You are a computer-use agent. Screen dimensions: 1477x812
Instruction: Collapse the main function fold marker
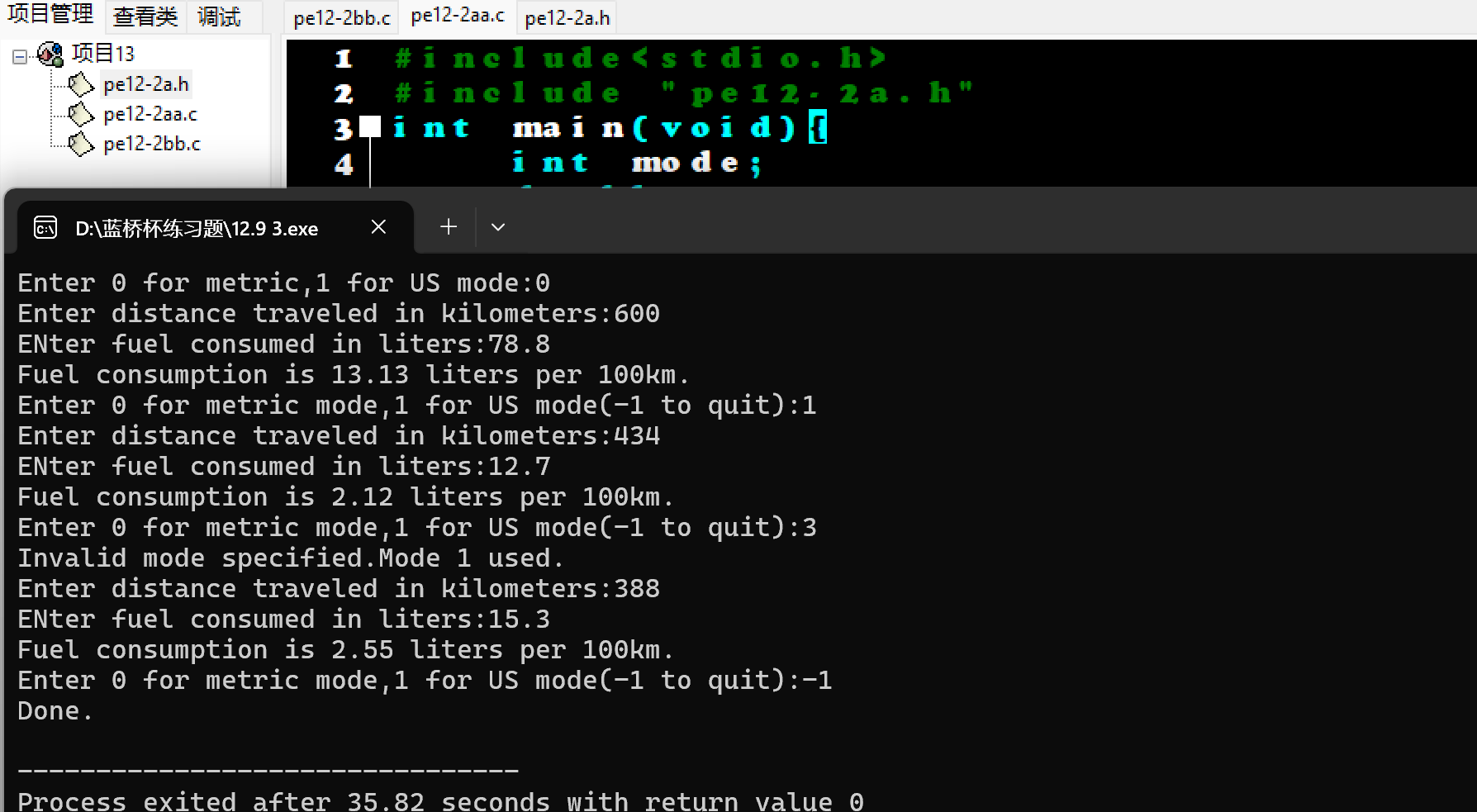[370, 126]
